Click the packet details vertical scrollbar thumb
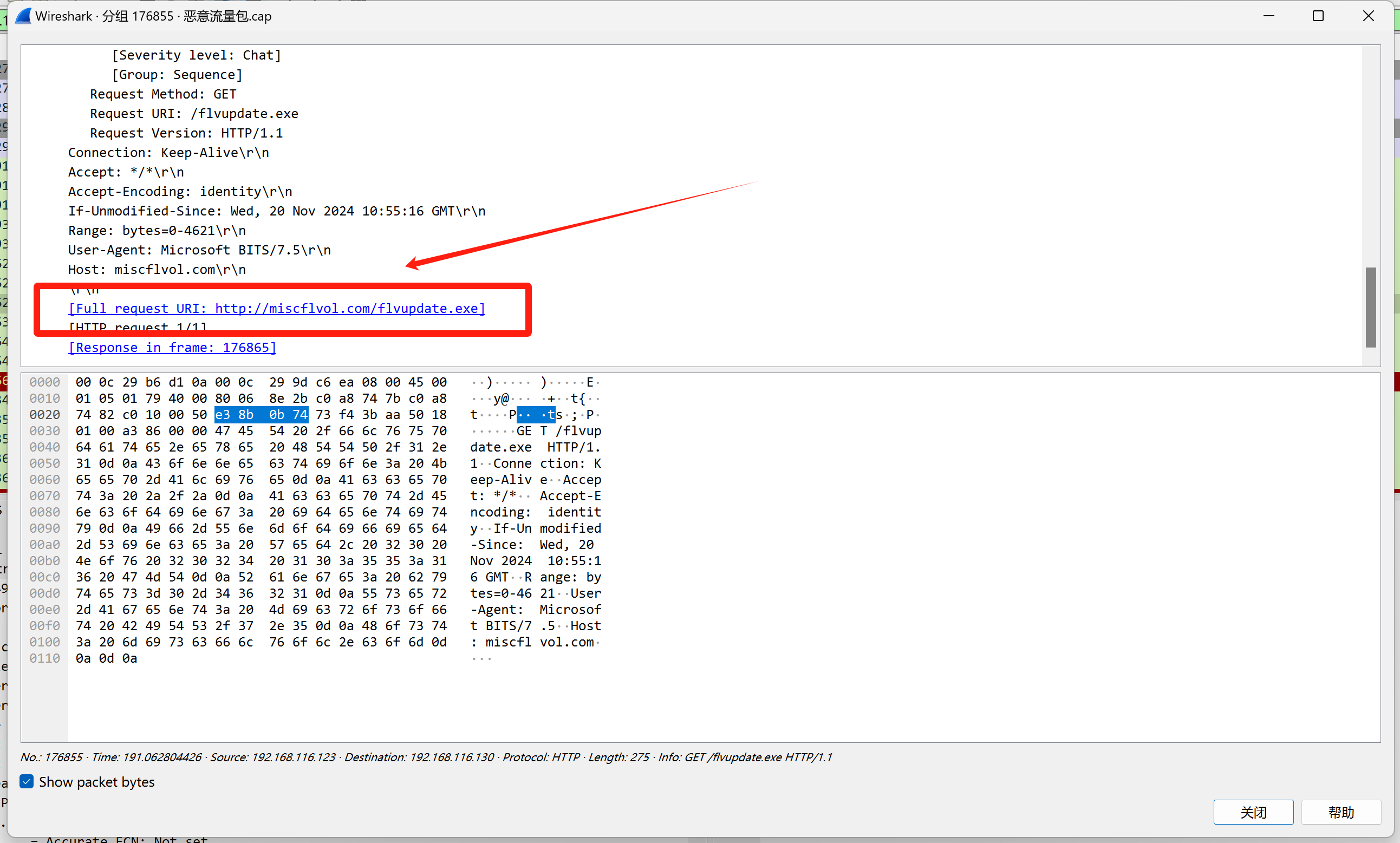Image resolution: width=1400 pixels, height=843 pixels. point(1370,308)
